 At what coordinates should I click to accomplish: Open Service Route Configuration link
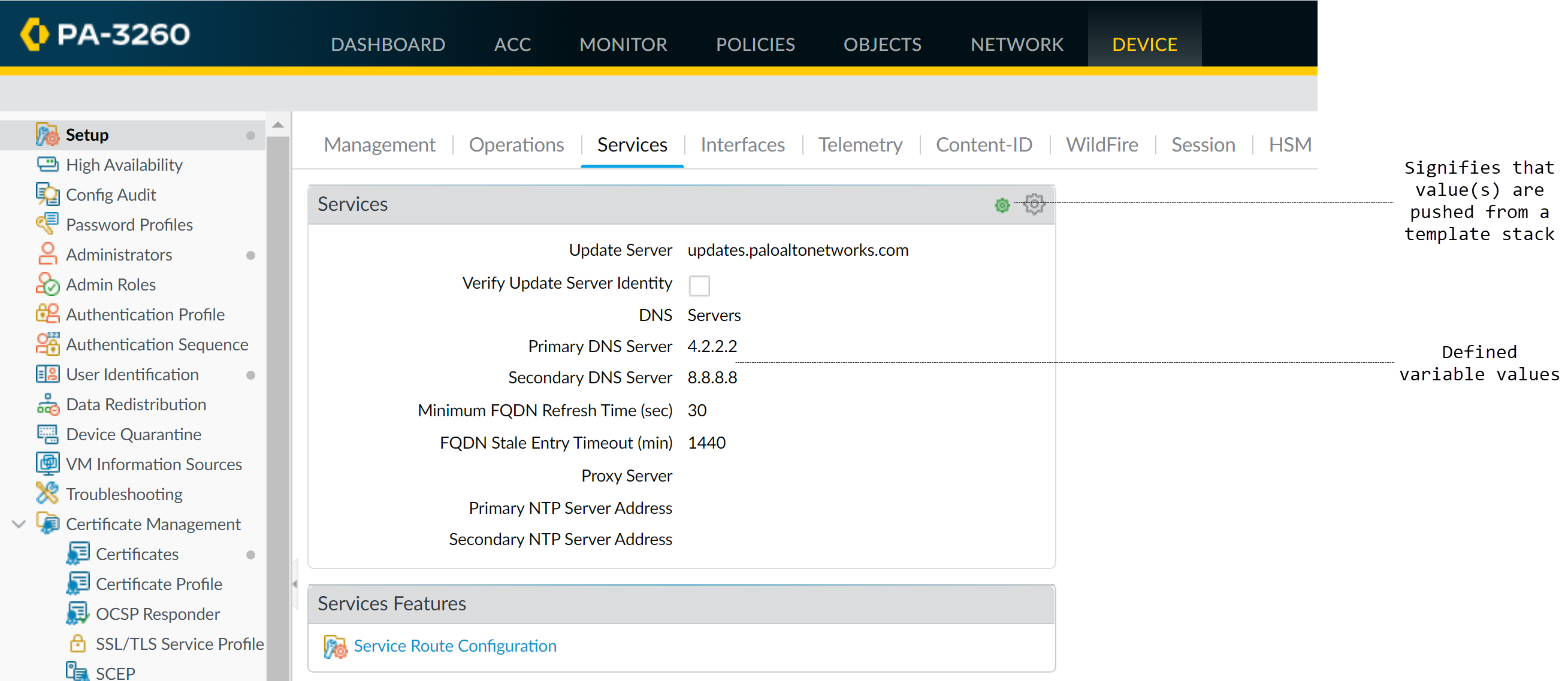tap(455, 646)
